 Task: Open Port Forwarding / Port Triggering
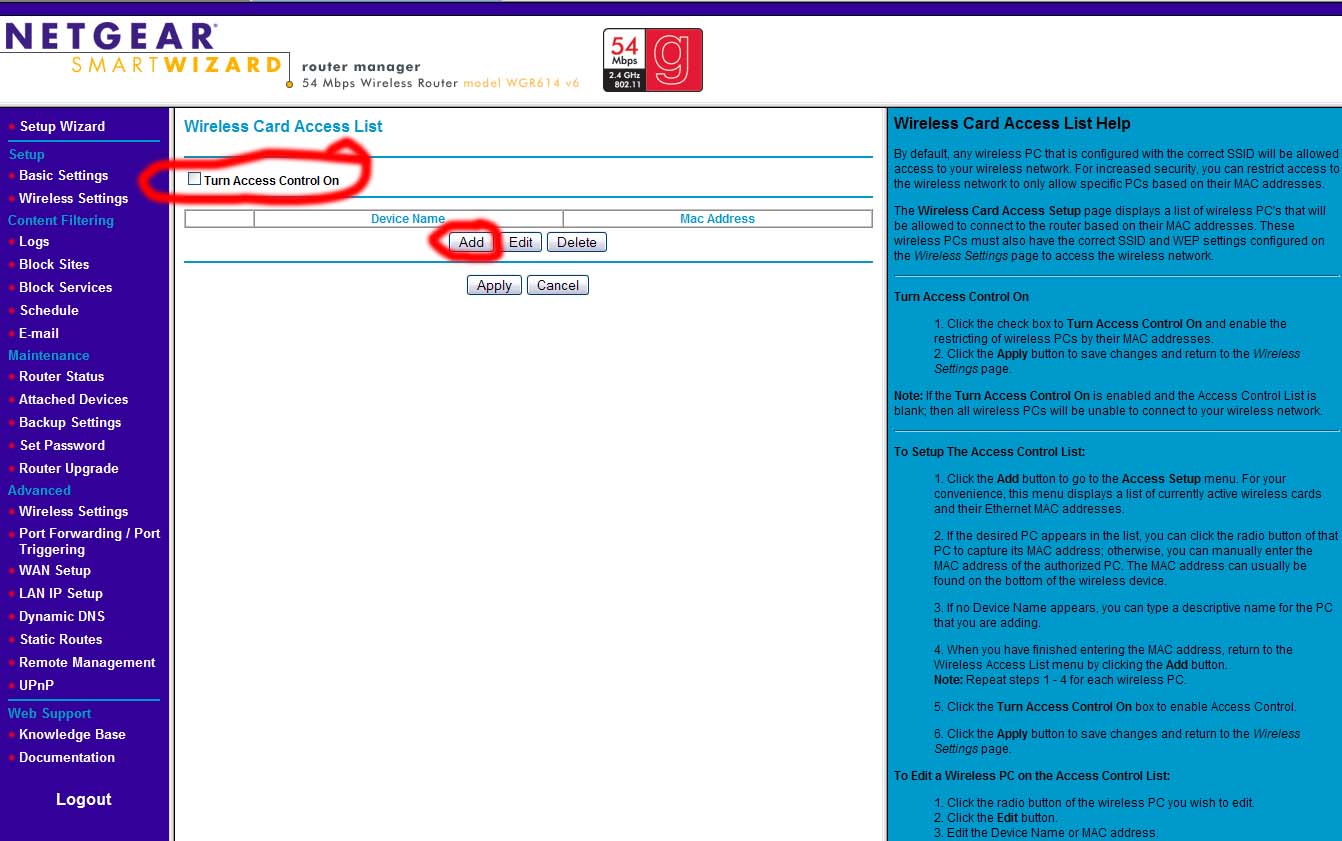[x=89, y=541]
